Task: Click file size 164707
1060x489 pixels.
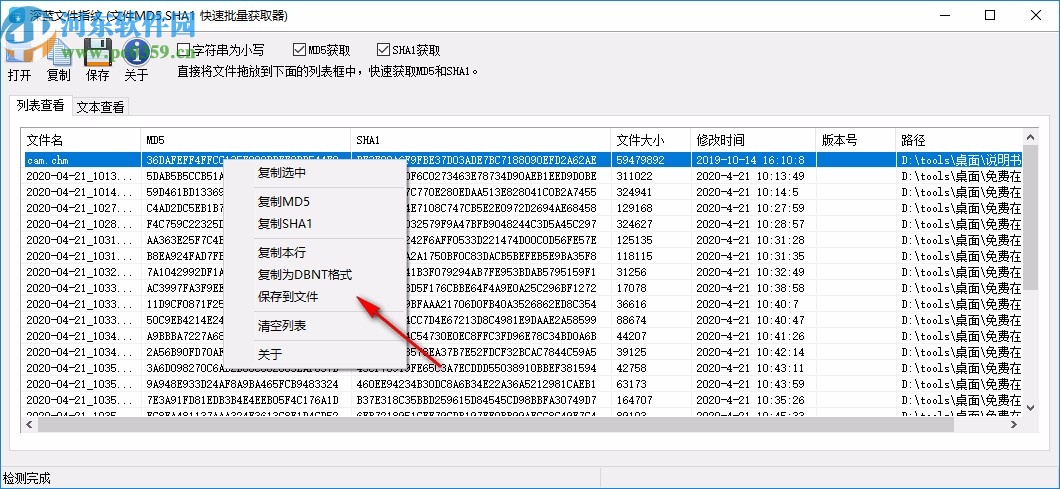Action: click(635, 400)
